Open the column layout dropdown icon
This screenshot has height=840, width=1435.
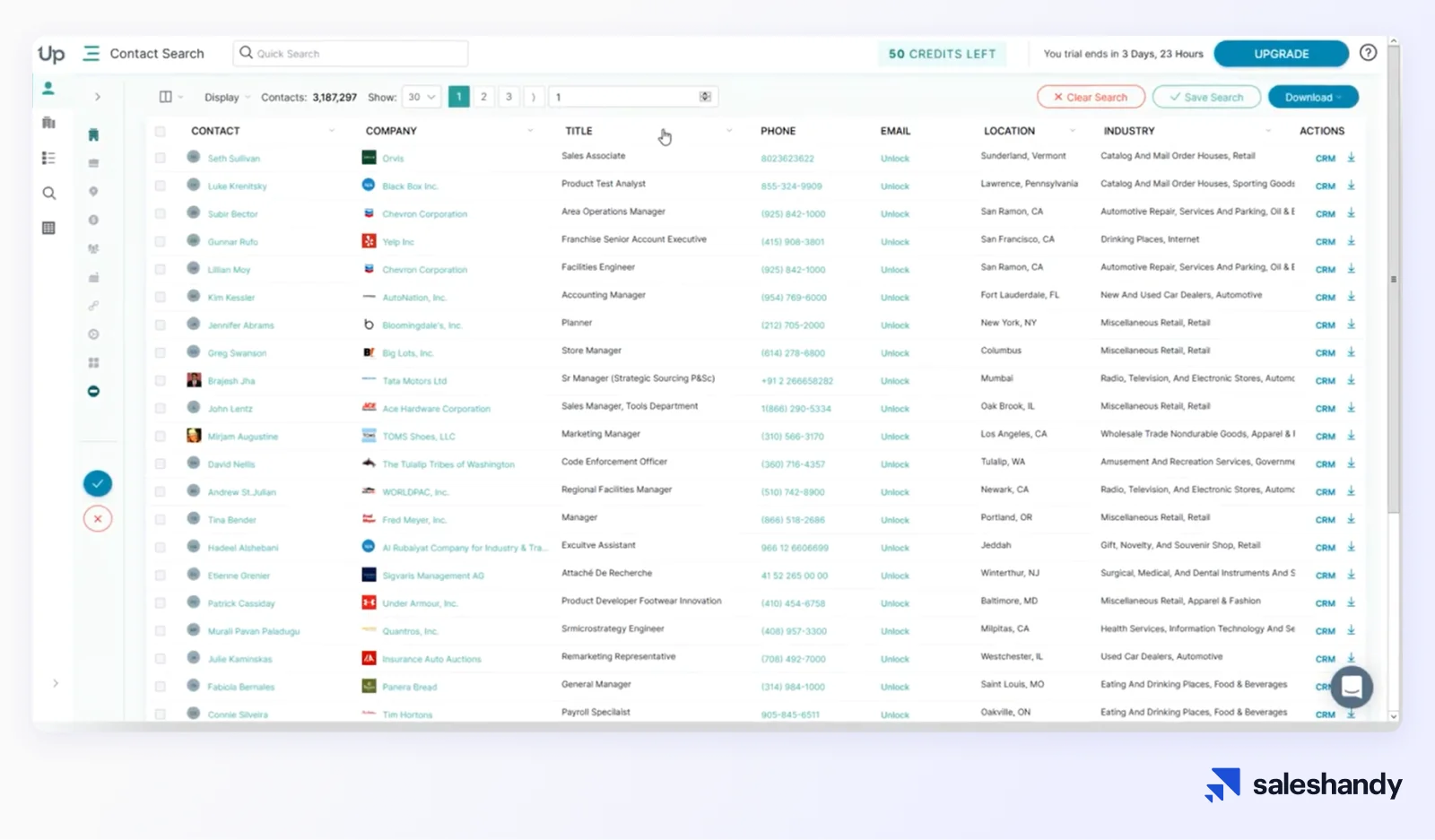point(170,97)
